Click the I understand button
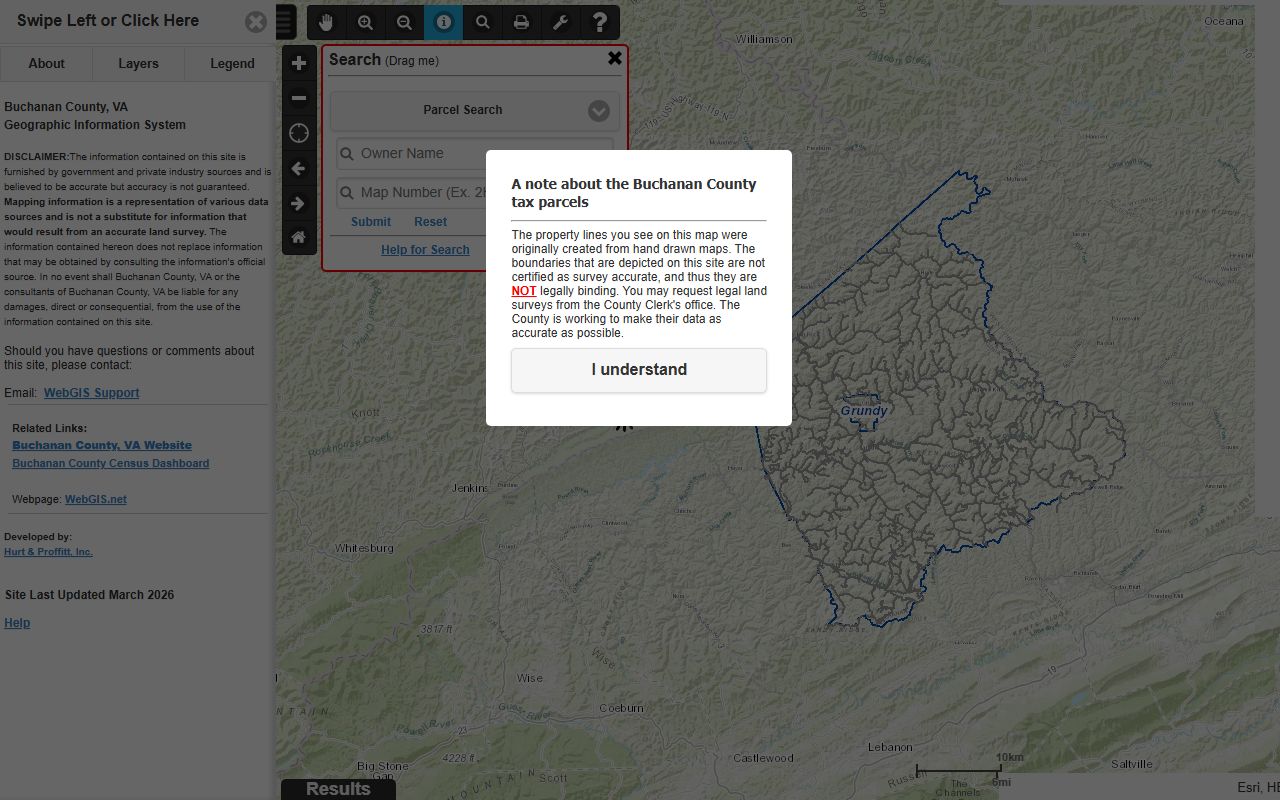Viewport: 1280px width, 800px height. point(639,370)
